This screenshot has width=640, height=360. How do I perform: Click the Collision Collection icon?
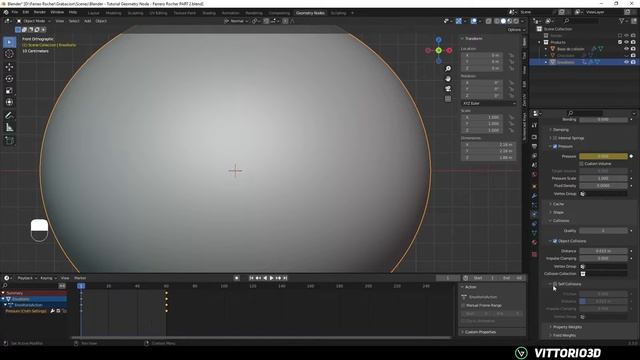[582, 274]
